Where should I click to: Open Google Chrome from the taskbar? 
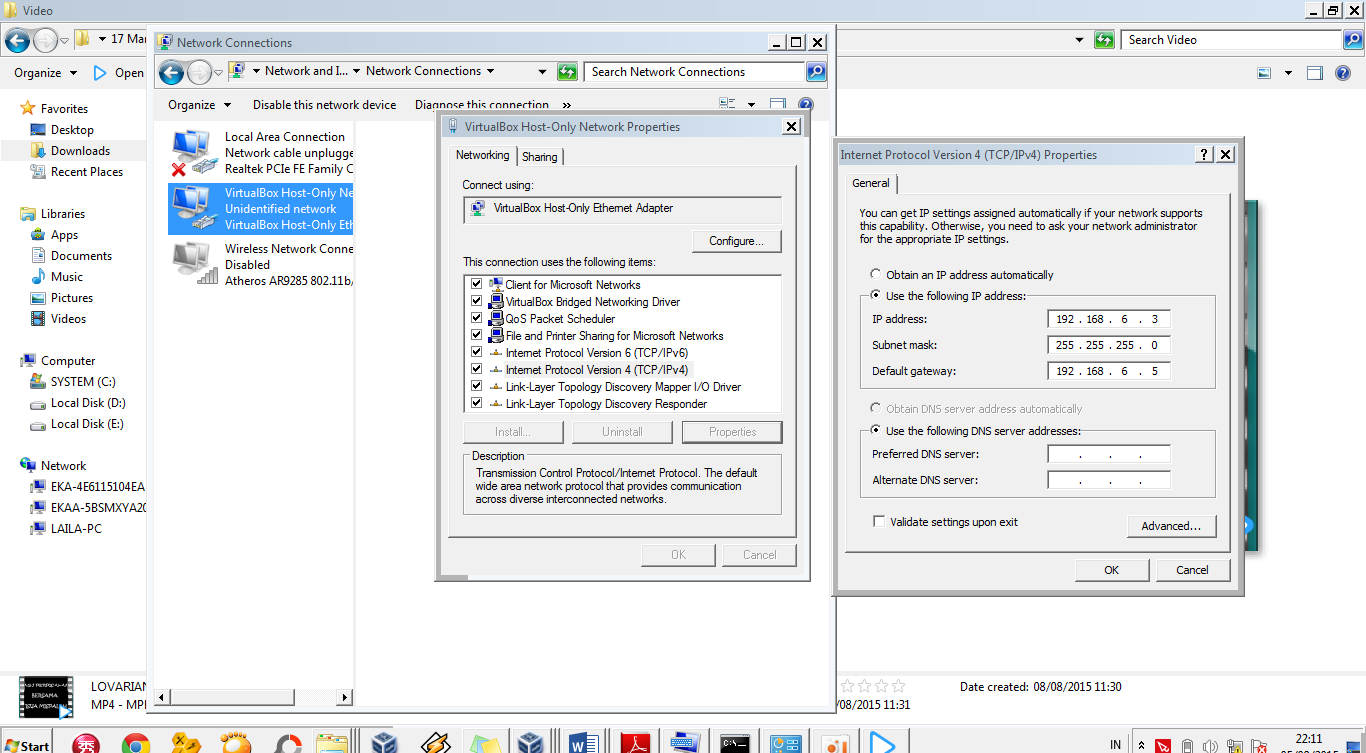(136, 744)
